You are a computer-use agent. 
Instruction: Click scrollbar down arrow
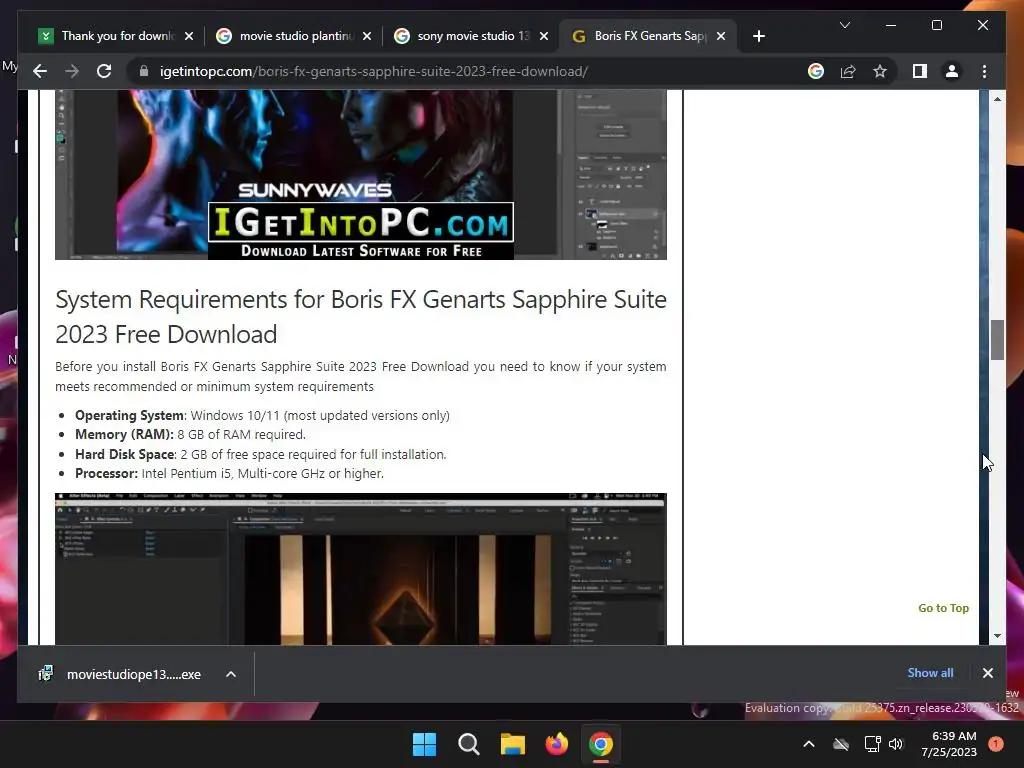997,635
